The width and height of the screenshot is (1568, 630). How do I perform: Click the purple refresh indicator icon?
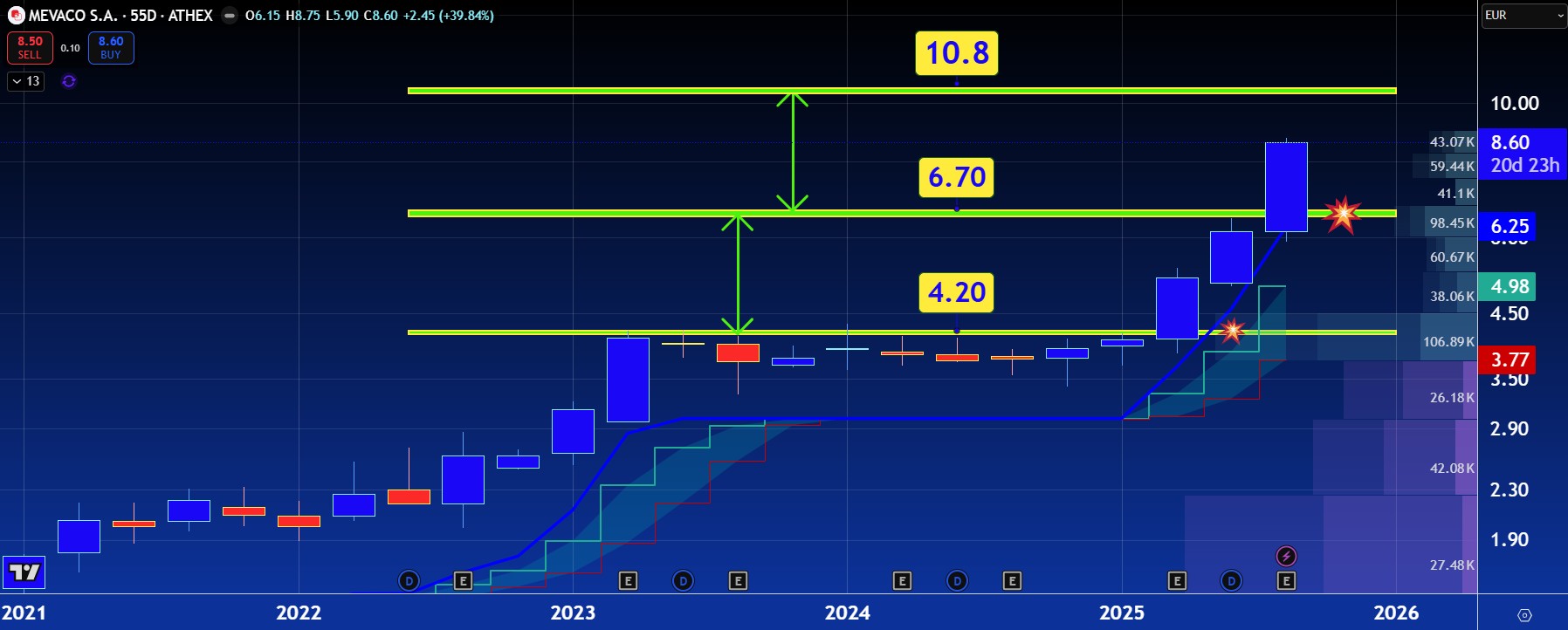(x=69, y=81)
